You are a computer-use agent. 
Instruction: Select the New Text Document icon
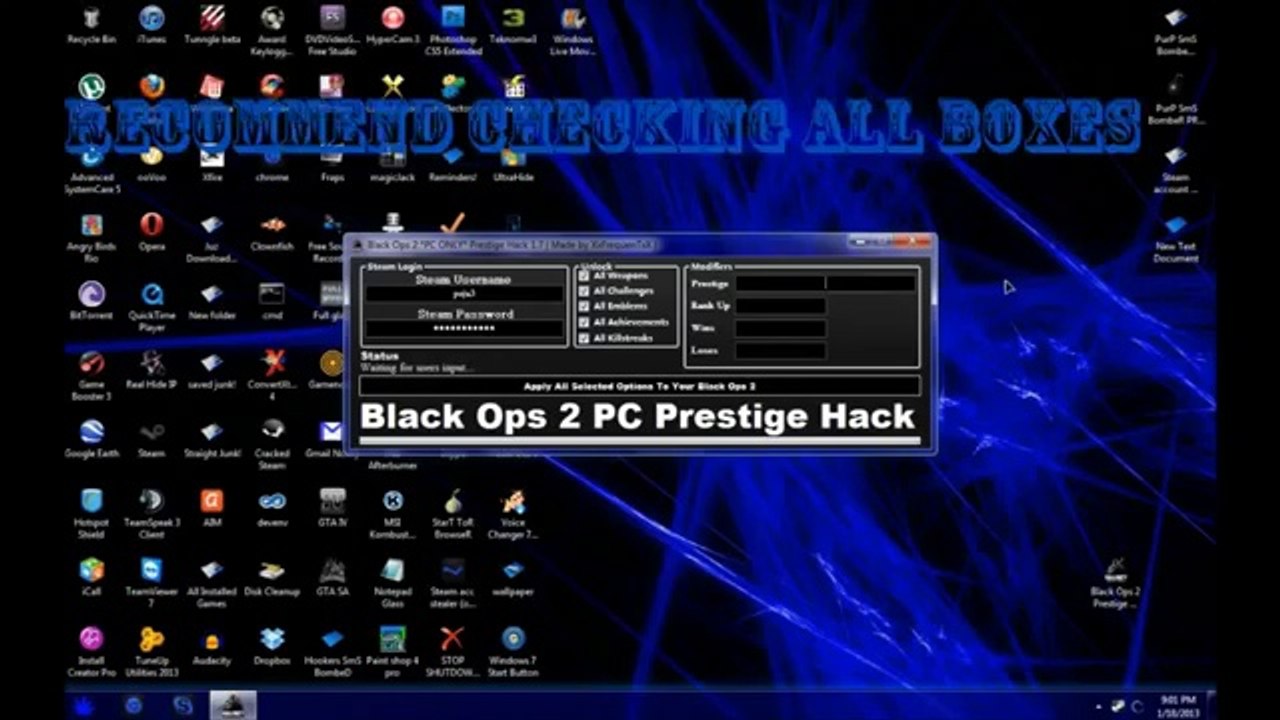[1176, 237]
